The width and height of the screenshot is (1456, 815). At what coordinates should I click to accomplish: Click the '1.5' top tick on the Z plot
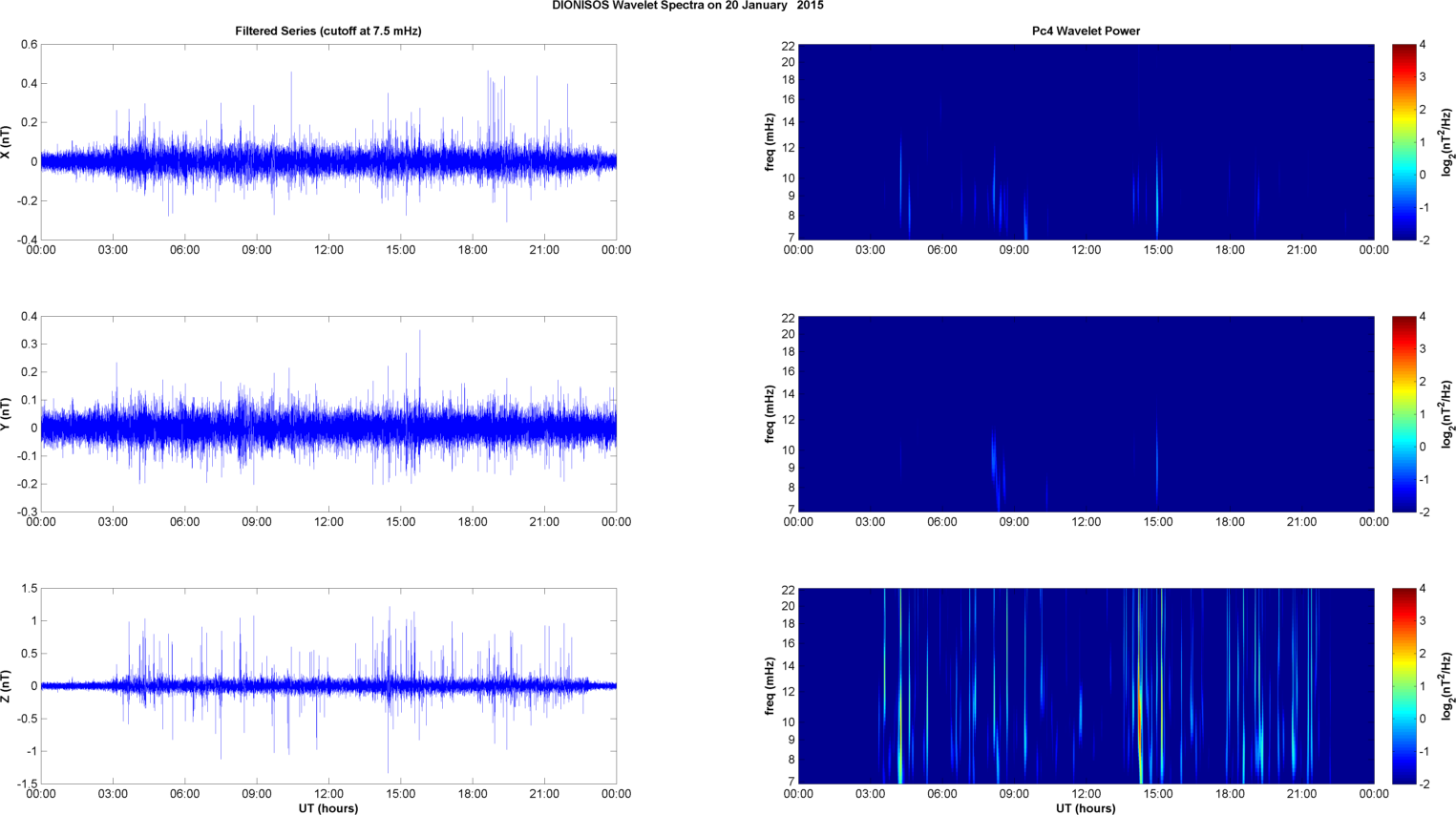[x=30, y=589]
